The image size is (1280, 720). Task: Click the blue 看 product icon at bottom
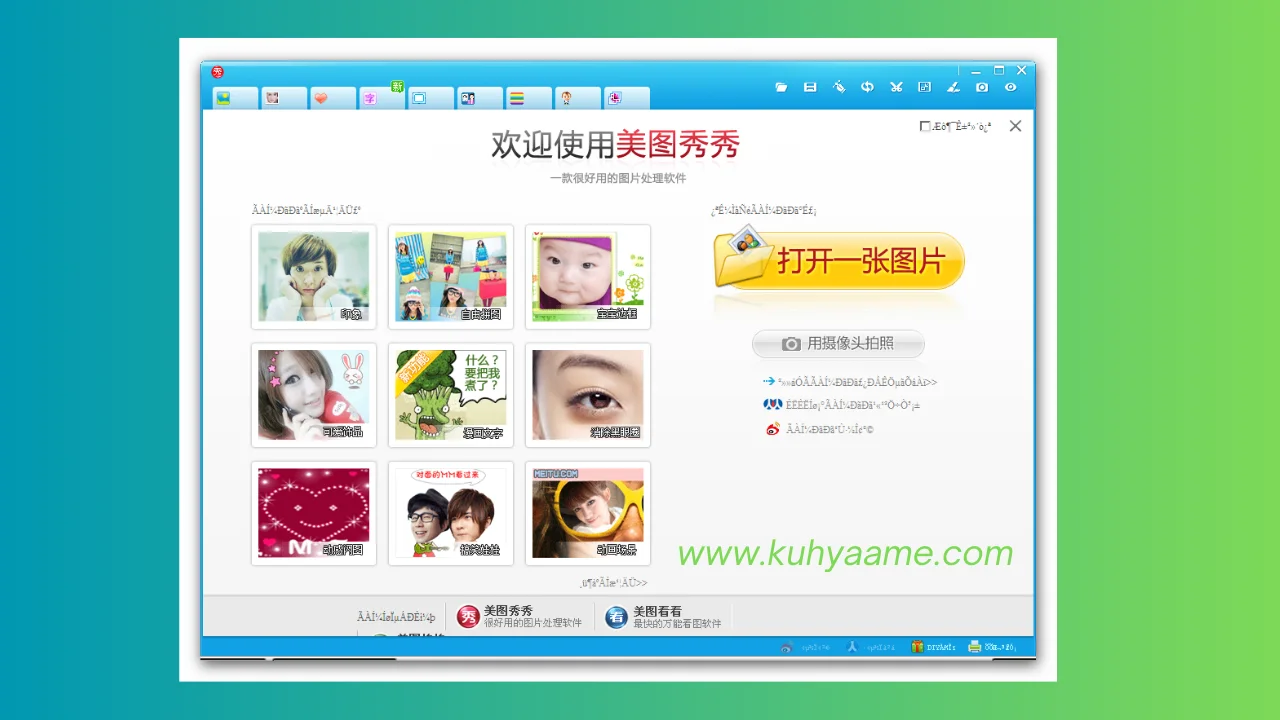616,617
